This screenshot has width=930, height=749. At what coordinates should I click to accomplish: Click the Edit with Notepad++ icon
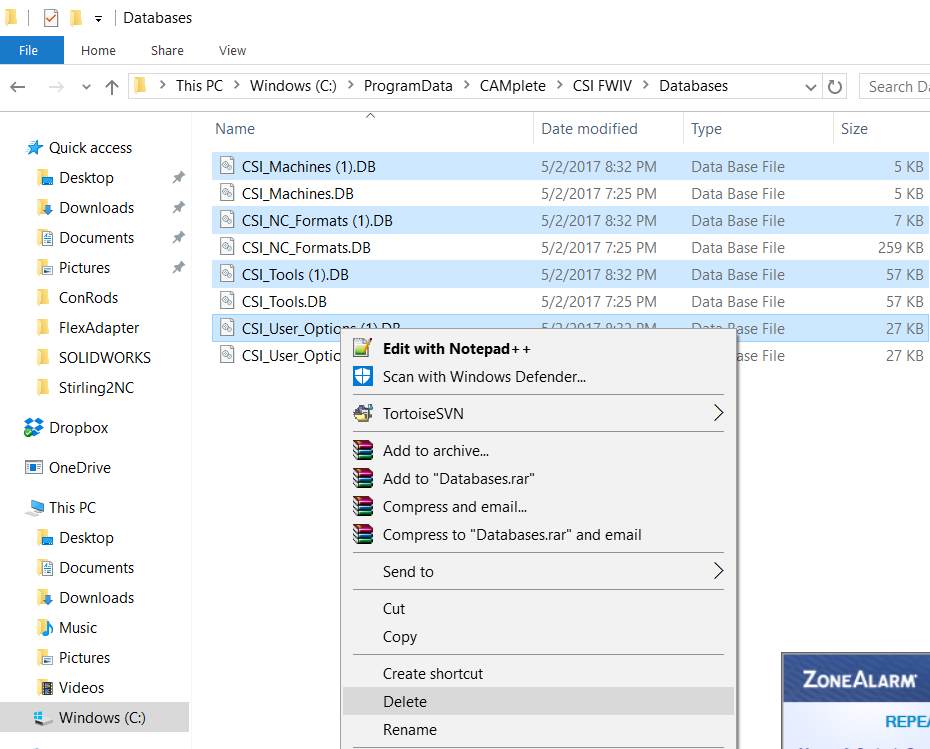pos(363,349)
